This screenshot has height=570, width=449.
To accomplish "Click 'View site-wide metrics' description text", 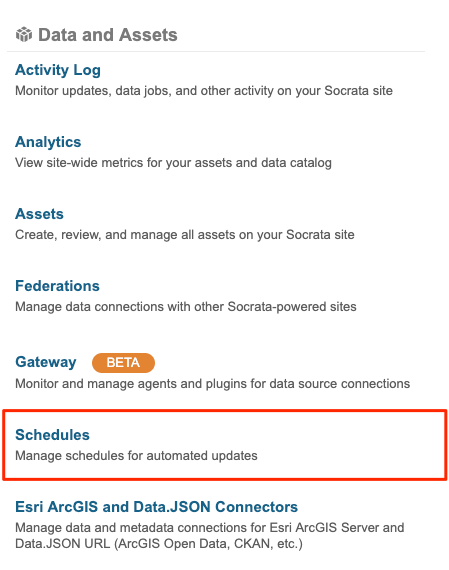I will pos(173,162).
